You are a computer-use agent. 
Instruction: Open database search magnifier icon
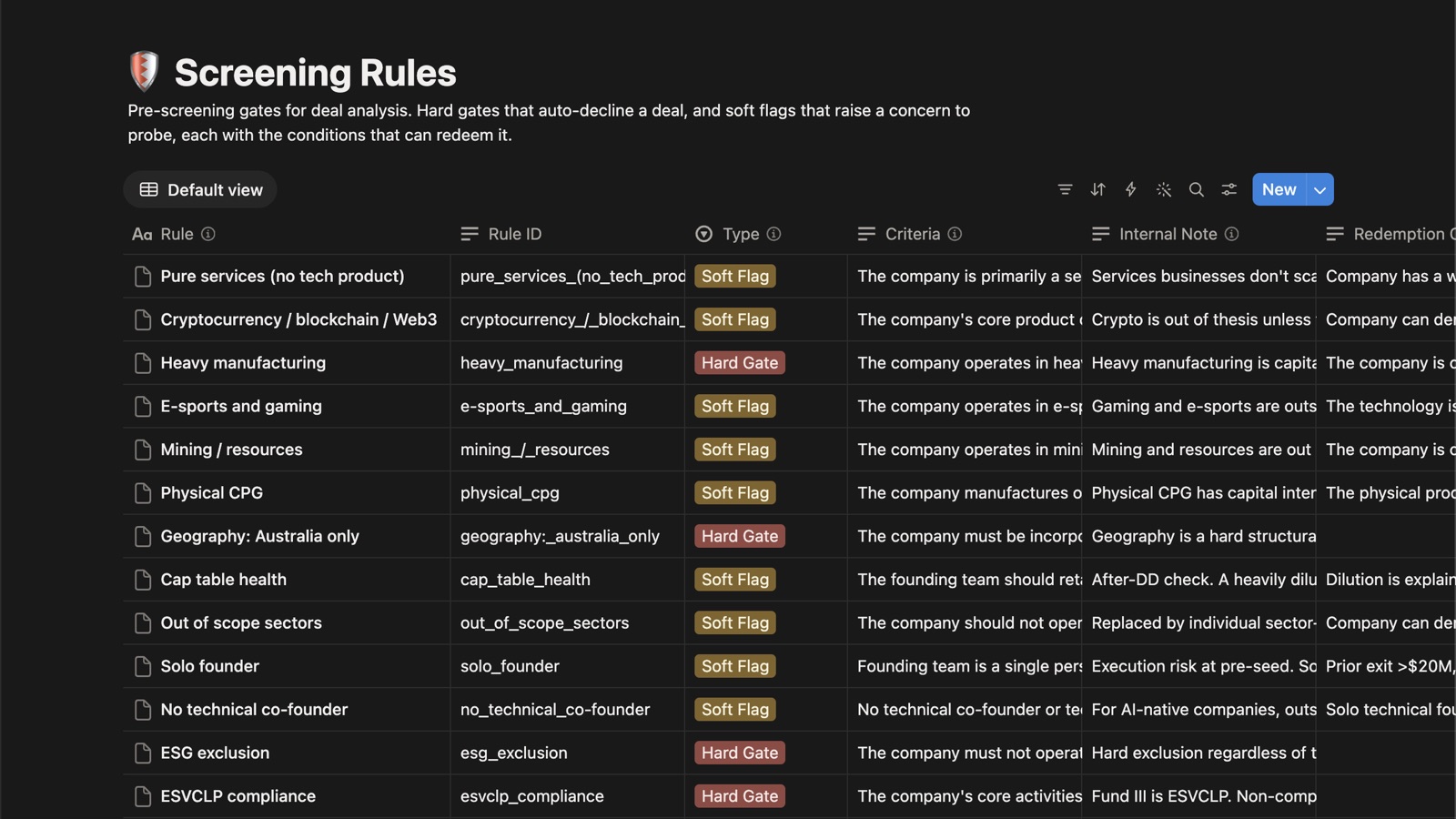(x=1196, y=189)
